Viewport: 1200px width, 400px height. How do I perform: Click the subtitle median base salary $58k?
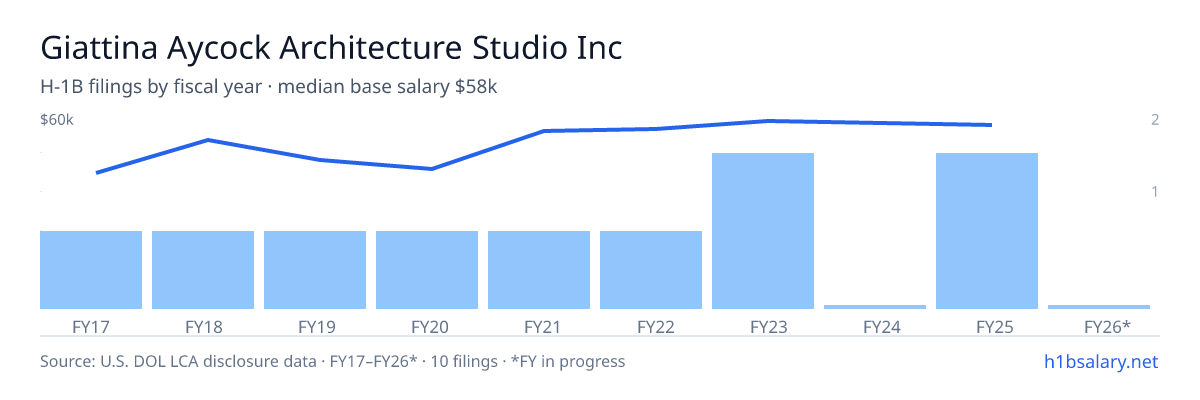click(388, 87)
